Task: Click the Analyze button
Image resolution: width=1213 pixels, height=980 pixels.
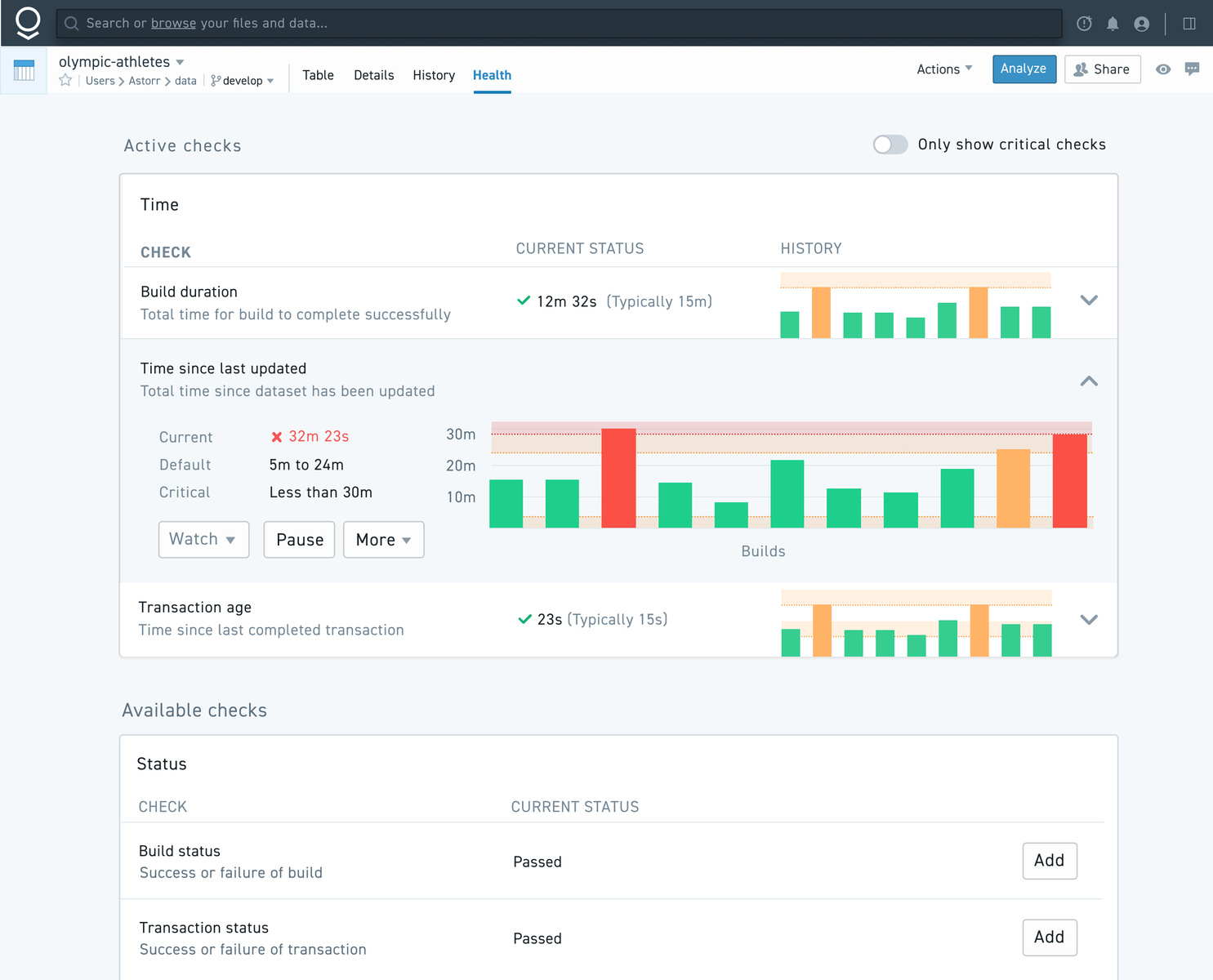Action: 1024,69
